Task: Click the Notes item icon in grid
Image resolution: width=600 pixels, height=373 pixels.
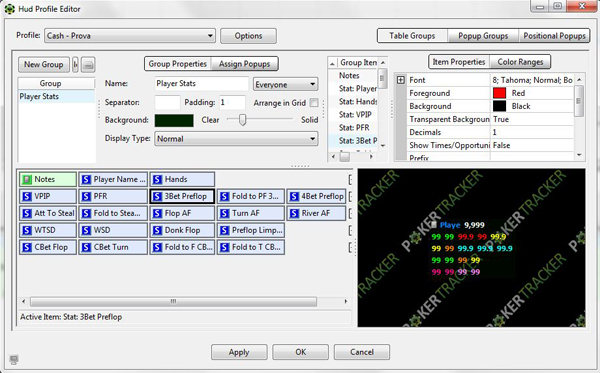Action: tap(27, 179)
